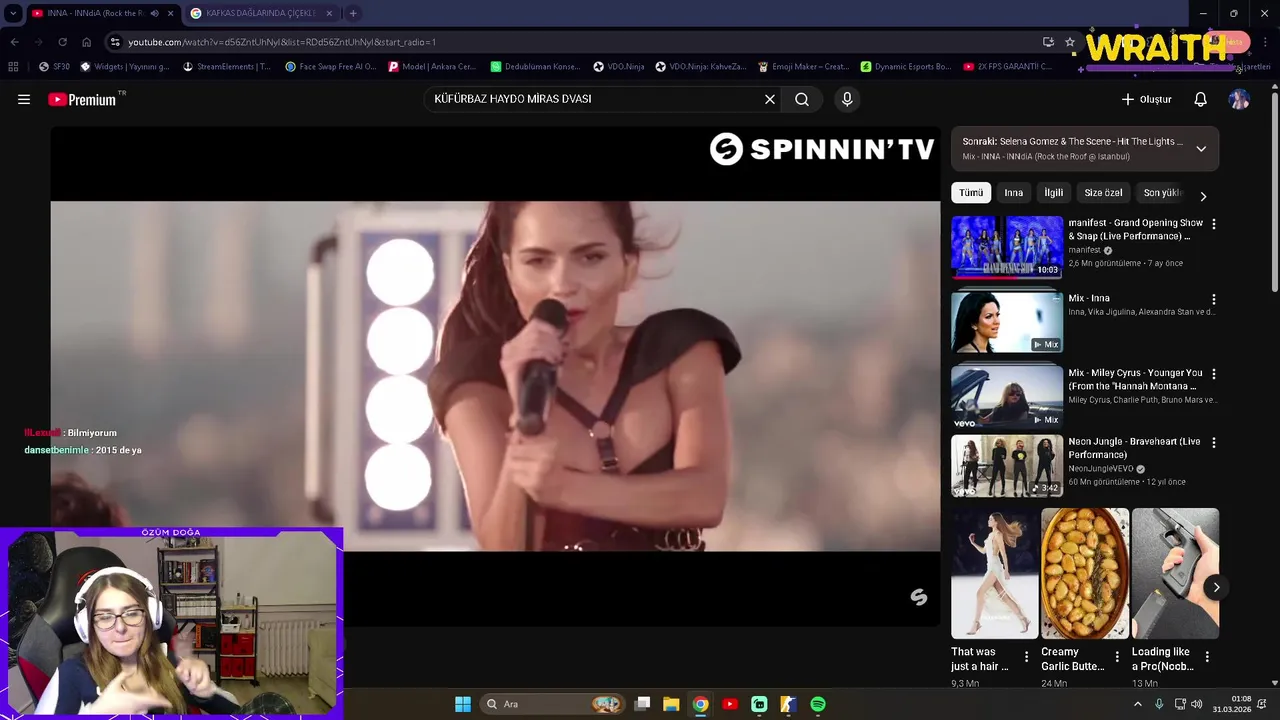Open the taskbar volume control
This screenshot has height=720, width=1280.
tap(1197, 704)
